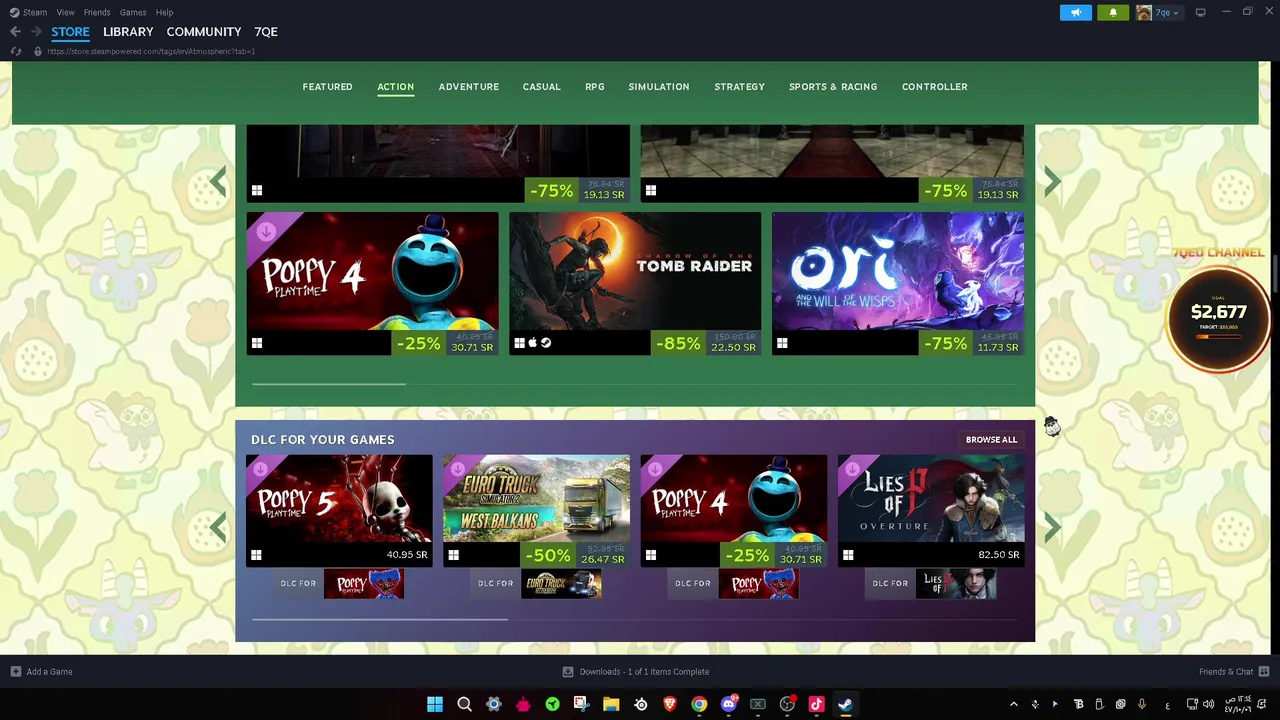The height and width of the screenshot is (720, 1280).
Task: Select the CONTROLLER category tab
Action: [934, 87]
